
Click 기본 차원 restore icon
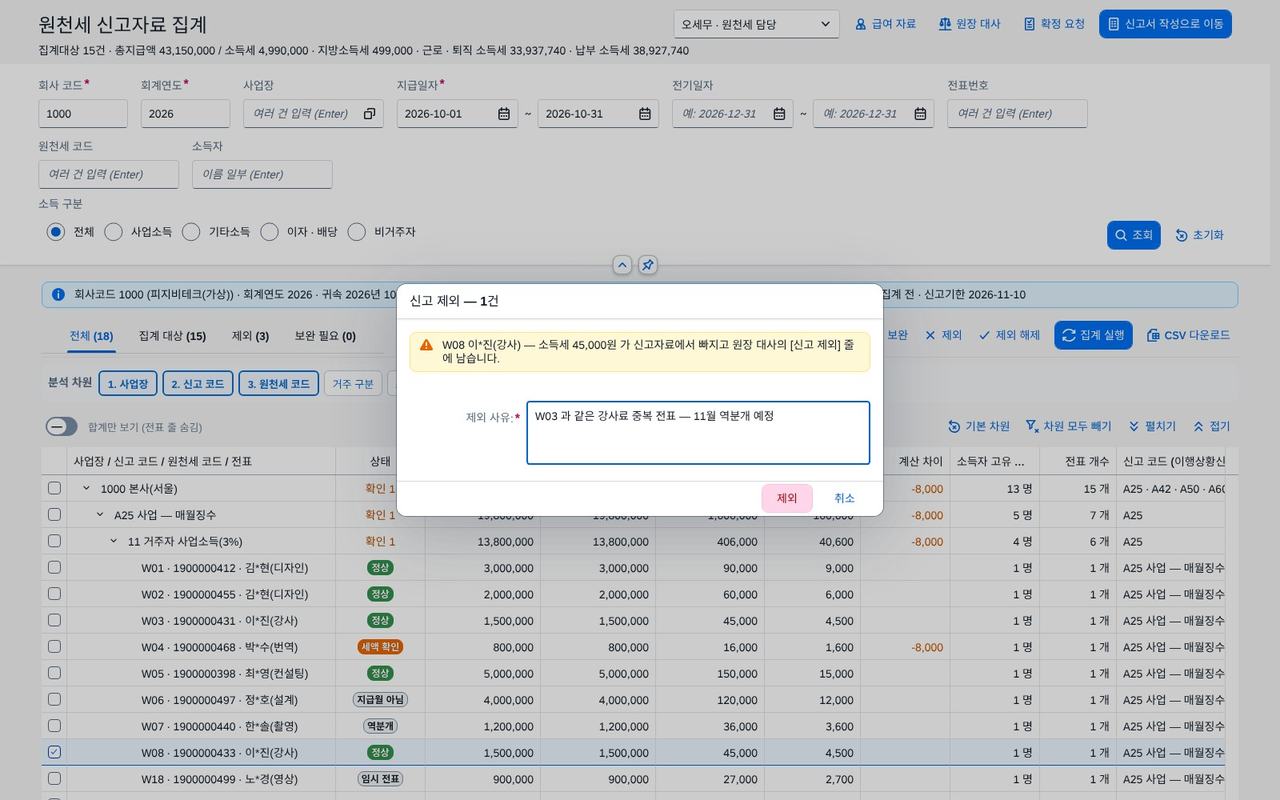954,427
